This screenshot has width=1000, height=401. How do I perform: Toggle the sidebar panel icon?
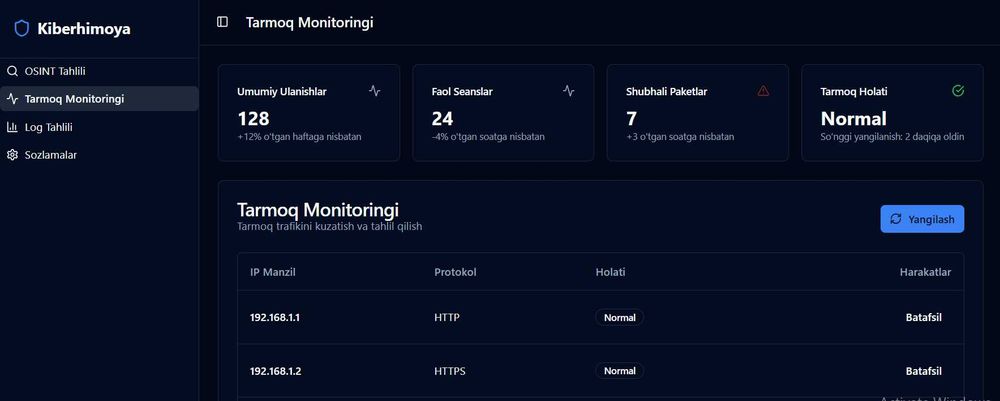[x=222, y=22]
